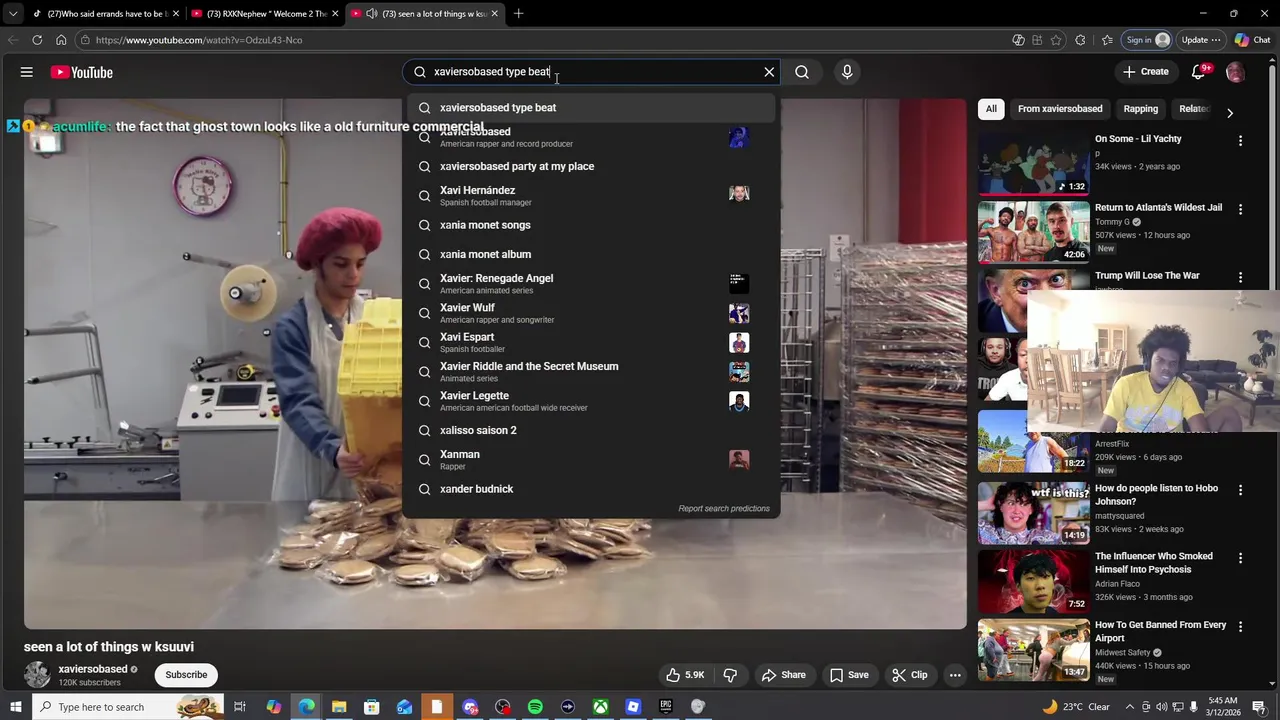Select 'Xavier Riddle and the Secret Museum' suggestion
Image resolution: width=1280 pixels, height=720 pixels.
click(591, 372)
